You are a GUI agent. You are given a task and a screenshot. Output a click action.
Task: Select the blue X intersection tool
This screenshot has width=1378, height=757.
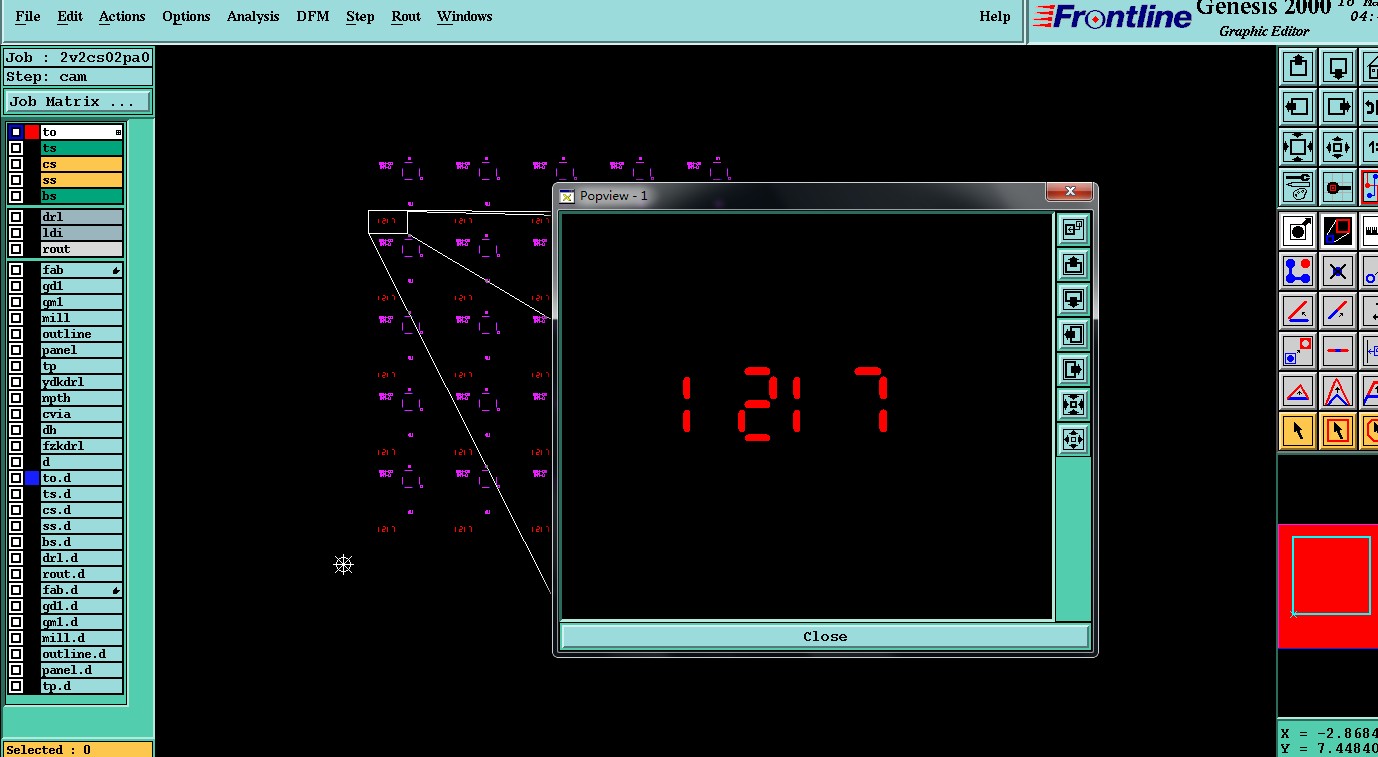1338,271
